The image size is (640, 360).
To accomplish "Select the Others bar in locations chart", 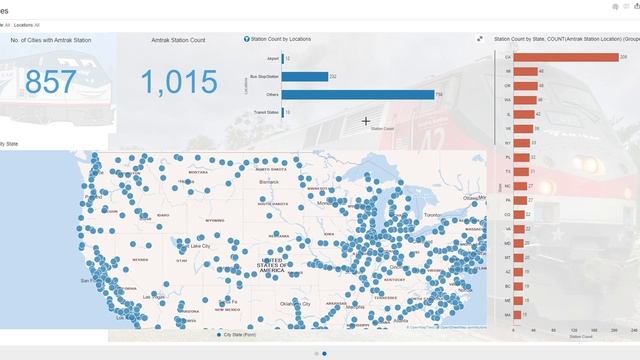I will click(x=358, y=95).
